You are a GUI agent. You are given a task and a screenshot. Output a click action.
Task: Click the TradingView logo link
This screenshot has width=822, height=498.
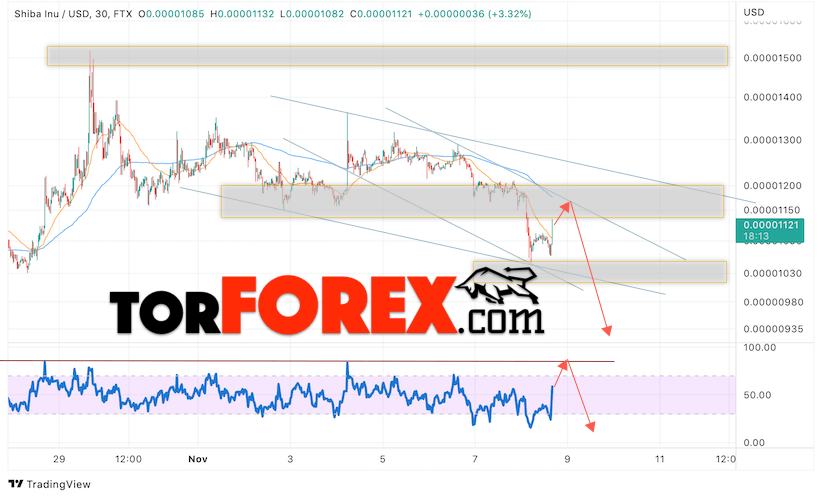(50, 484)
